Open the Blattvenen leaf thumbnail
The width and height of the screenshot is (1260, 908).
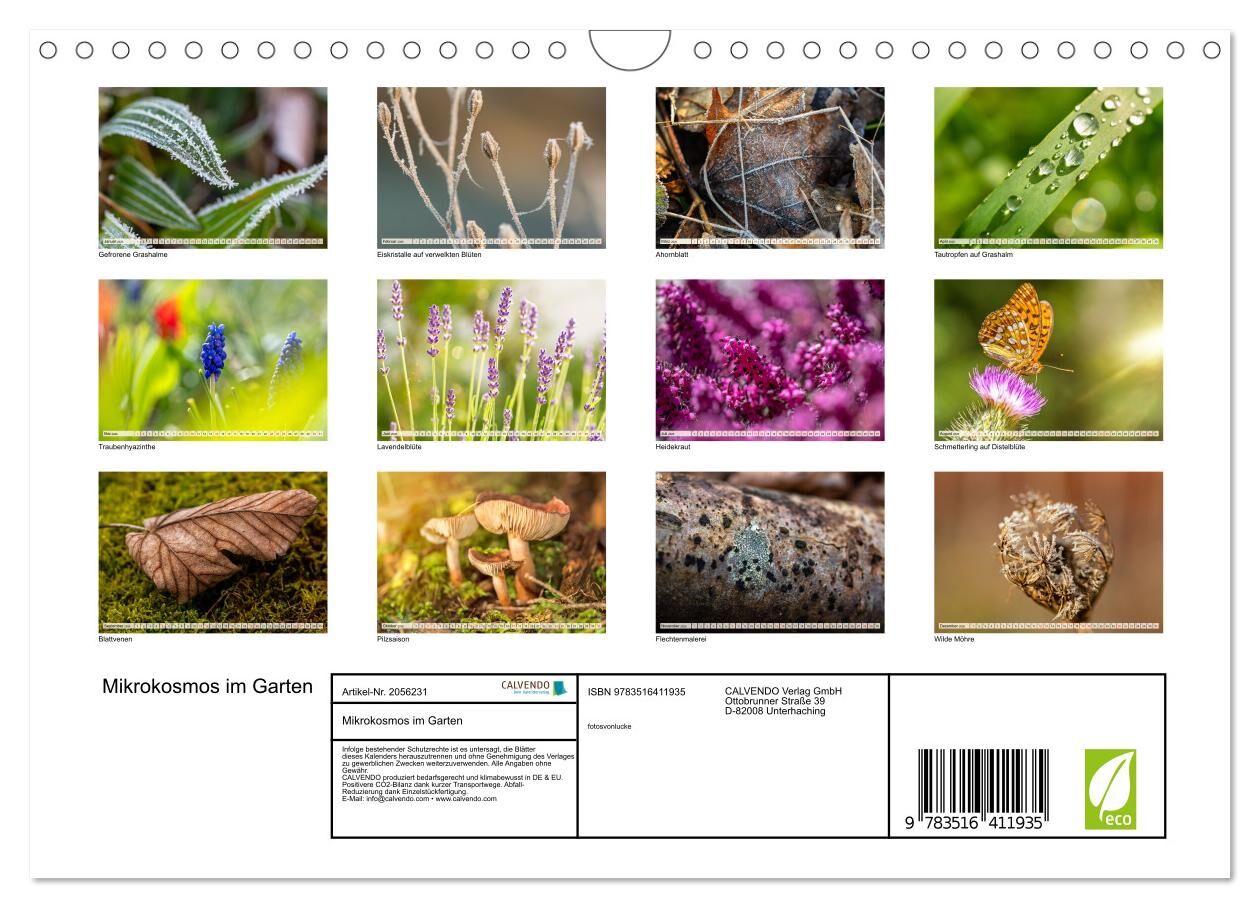(212, 551)
